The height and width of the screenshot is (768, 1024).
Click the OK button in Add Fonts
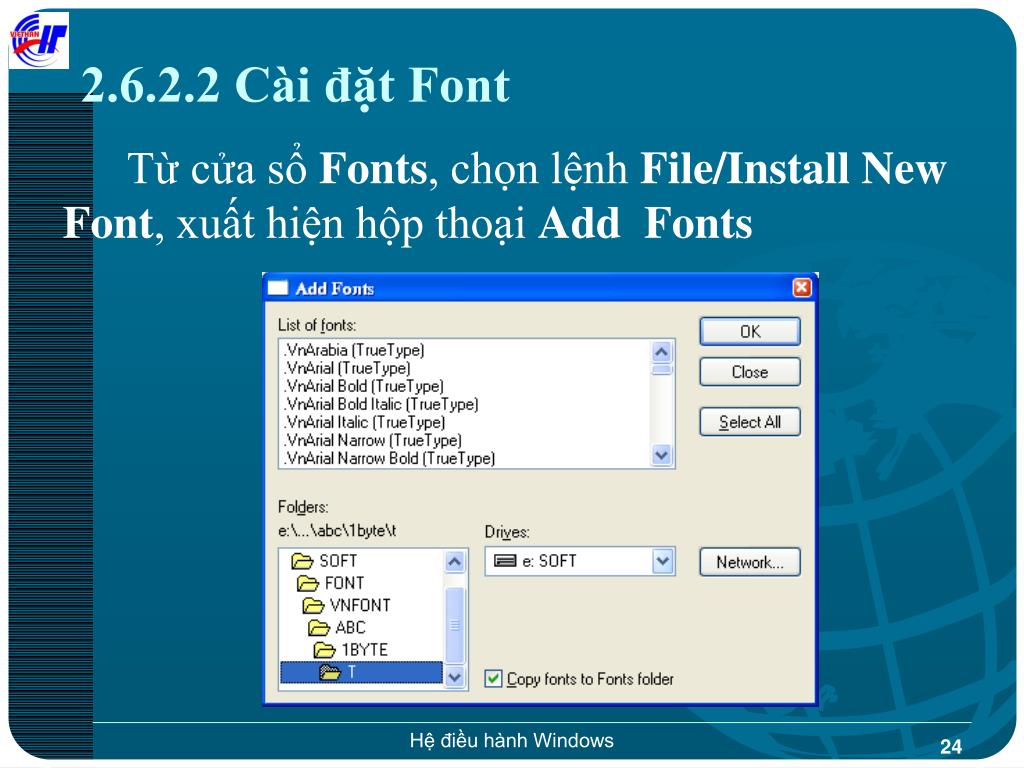pyautogui.click(x=750, y=332)
